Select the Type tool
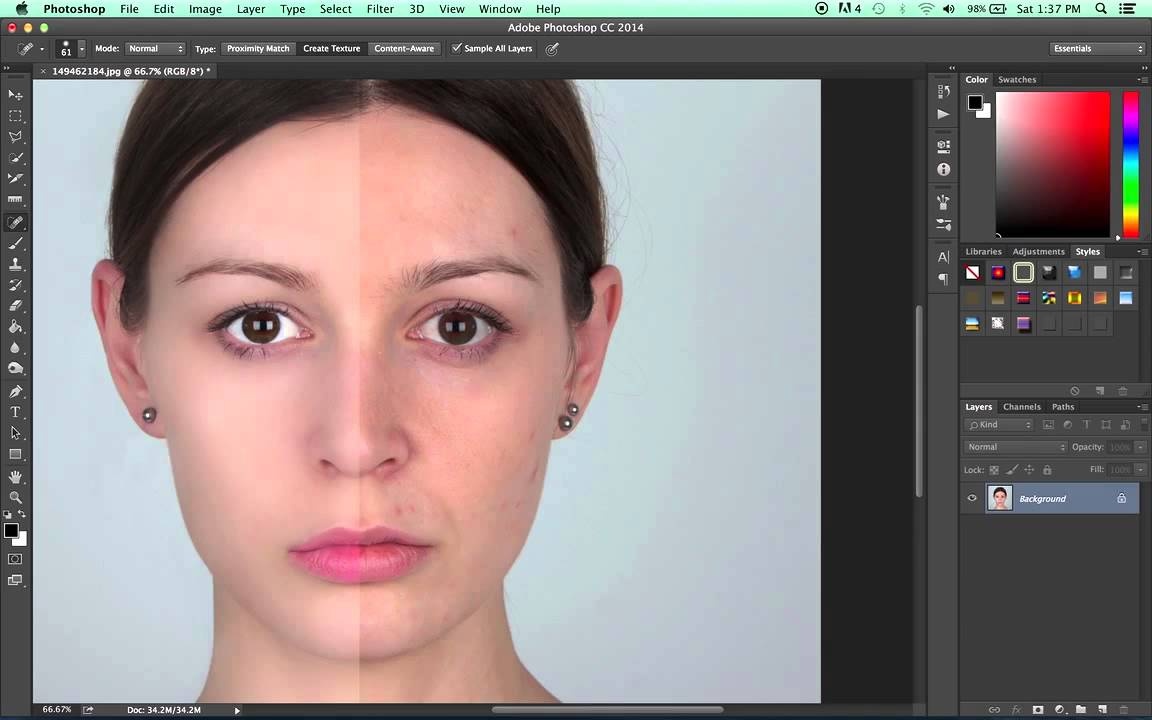1152x720 pixels. point(15,412)
